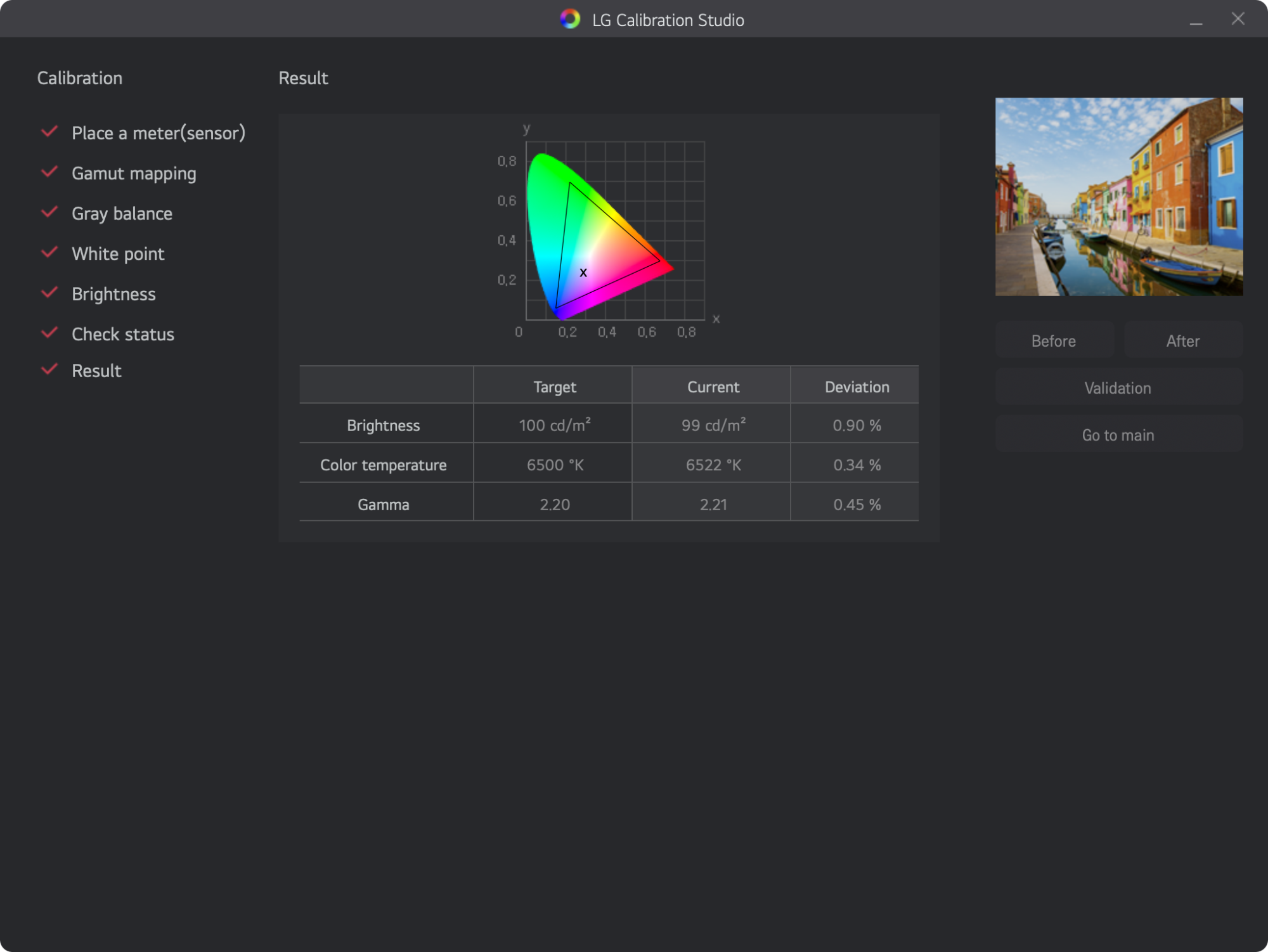Click checkmark beside Place a meter(sensor)
The image size is (1268, 952).
pyautogui.click(x=49, y=132)
